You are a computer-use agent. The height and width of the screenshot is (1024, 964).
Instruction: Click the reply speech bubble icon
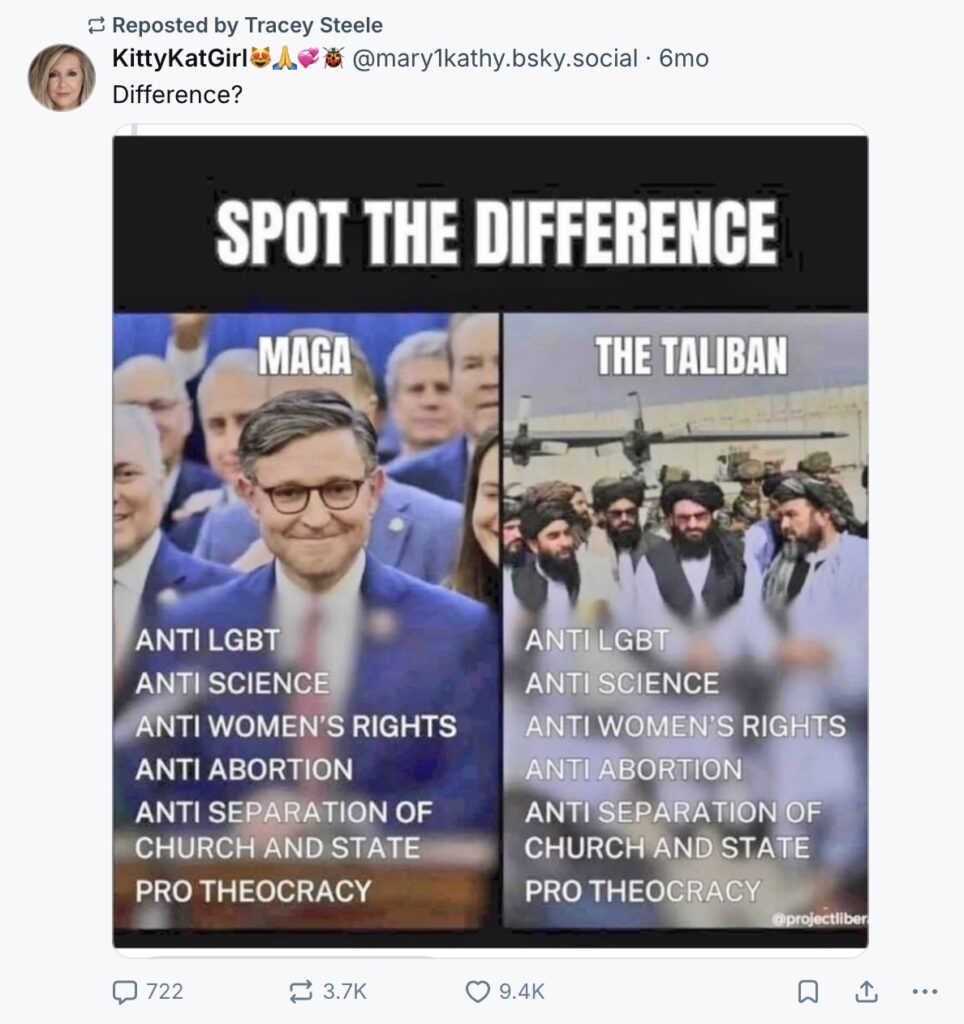click(124, 991)
